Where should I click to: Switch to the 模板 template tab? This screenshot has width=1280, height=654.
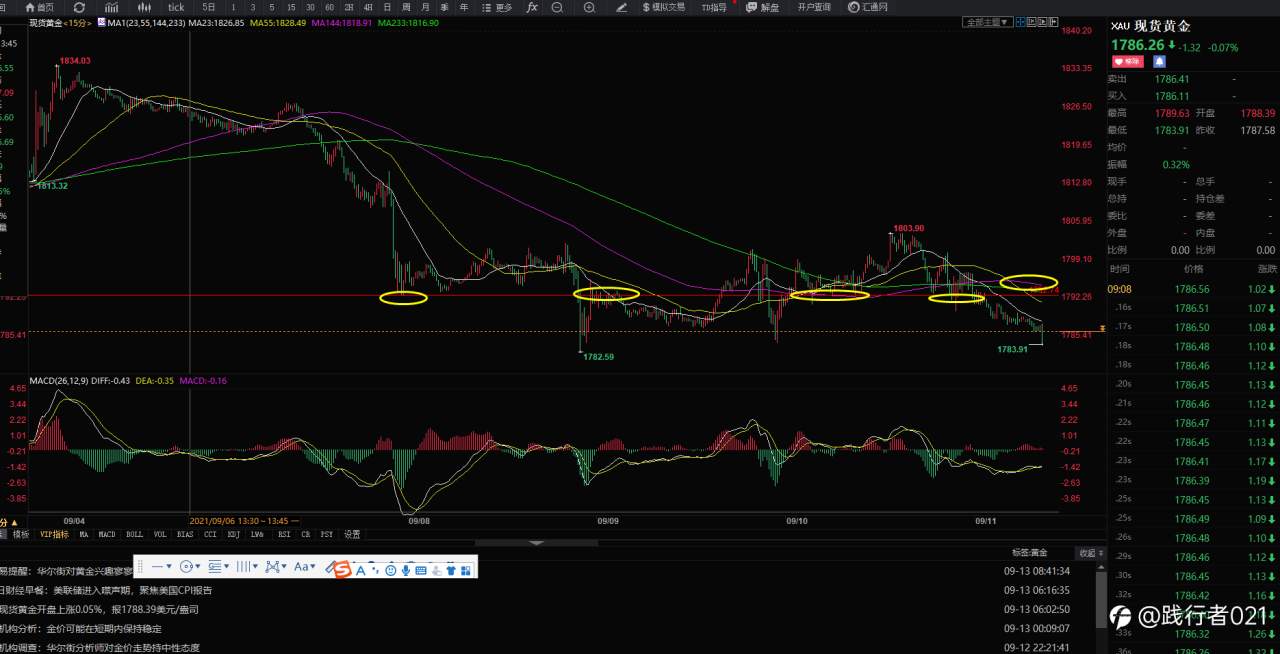point(21,534)
